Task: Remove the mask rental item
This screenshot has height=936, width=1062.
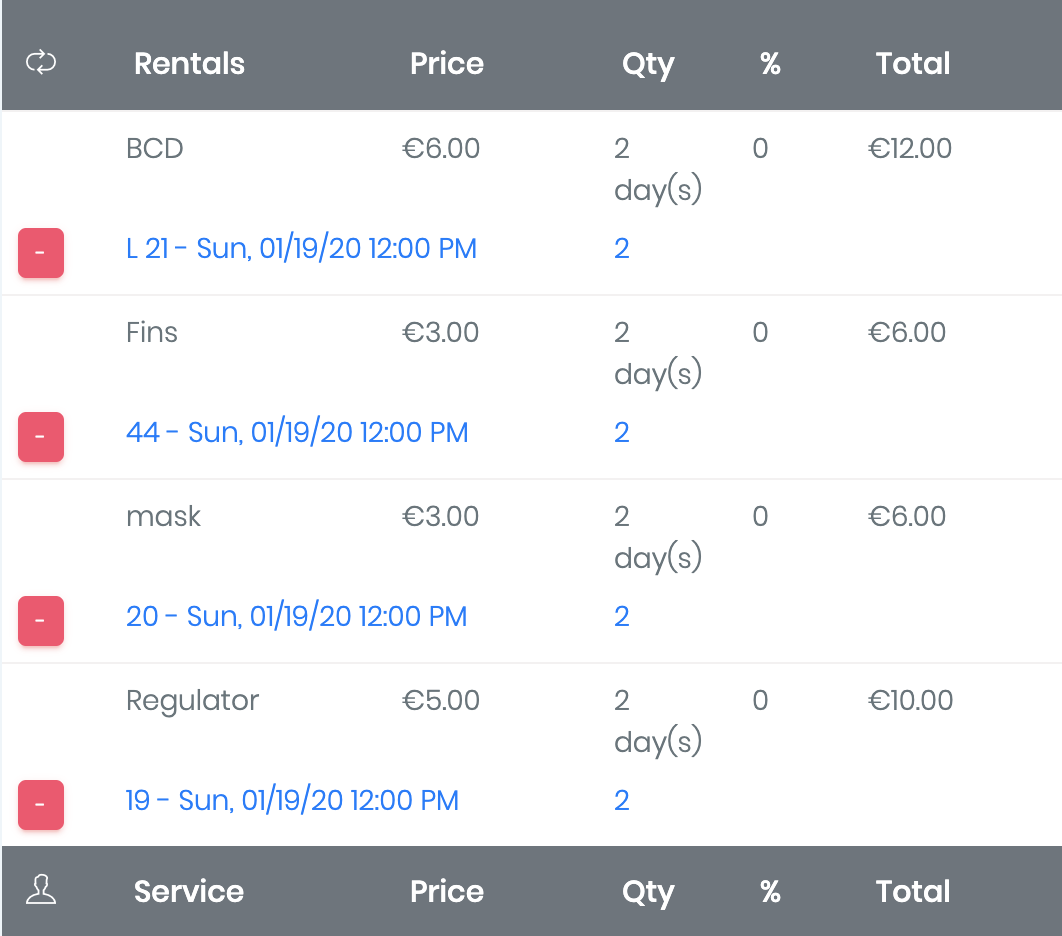Action: pos(41,620)
